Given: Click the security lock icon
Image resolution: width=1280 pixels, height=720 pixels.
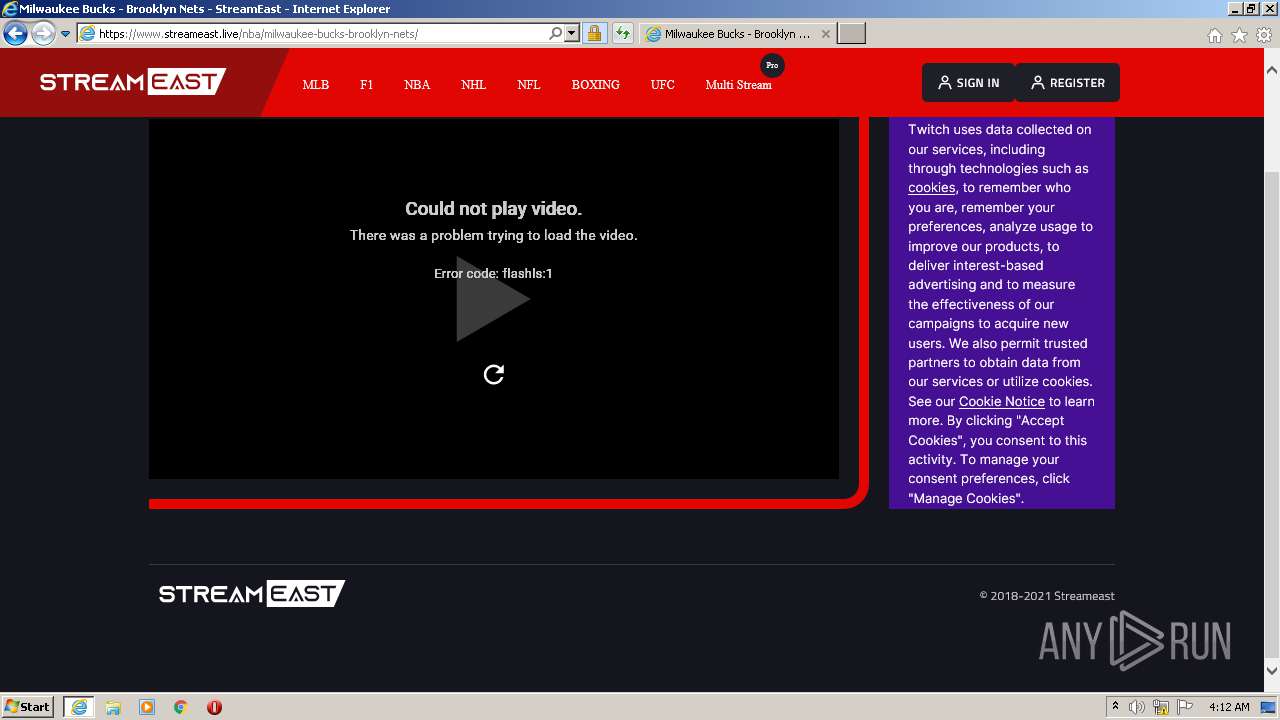Looking at the screenshot, I should [x=594, y=34].
